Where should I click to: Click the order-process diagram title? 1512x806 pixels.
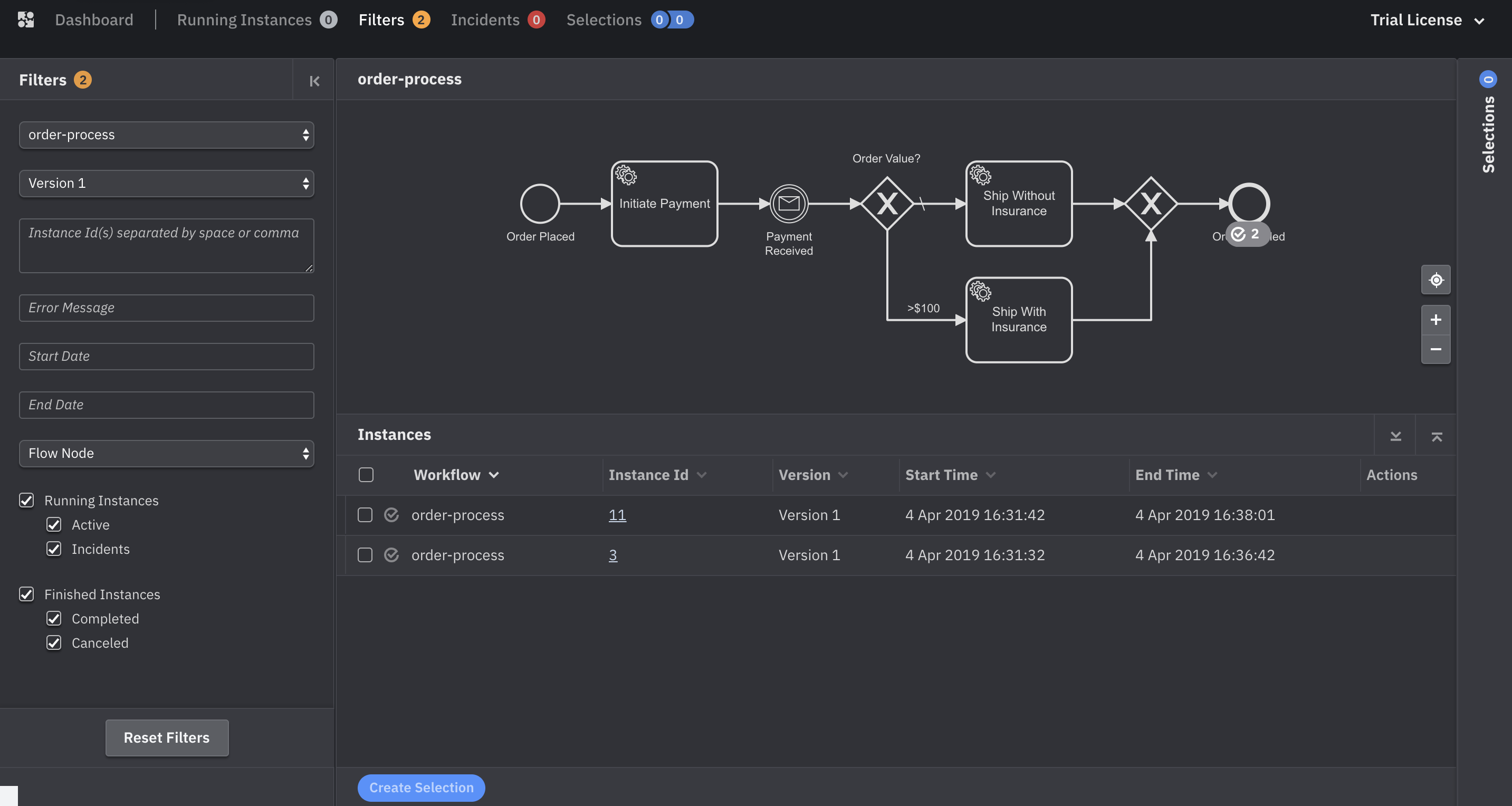(410, 79)
